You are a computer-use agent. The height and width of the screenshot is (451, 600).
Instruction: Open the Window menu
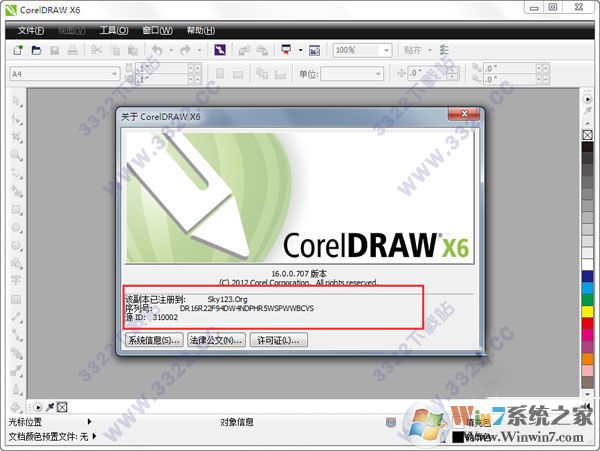(x=157, y=30)
